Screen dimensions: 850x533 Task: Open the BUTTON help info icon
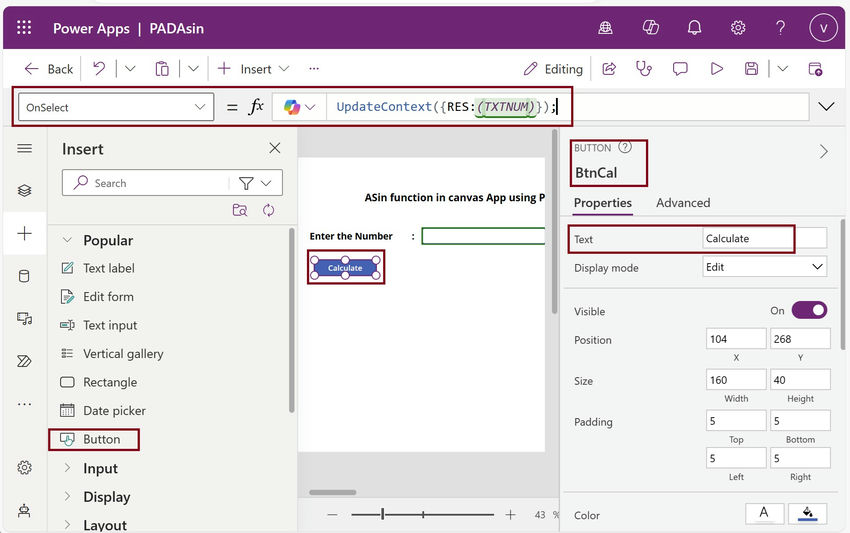(x=625, y=147)
